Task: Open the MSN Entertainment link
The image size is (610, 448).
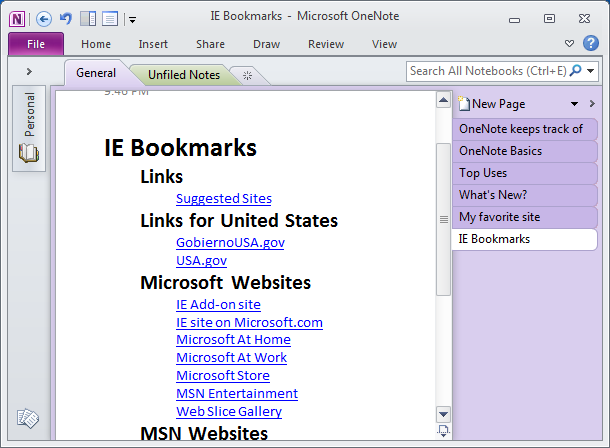Action: [x=237, y=394]
